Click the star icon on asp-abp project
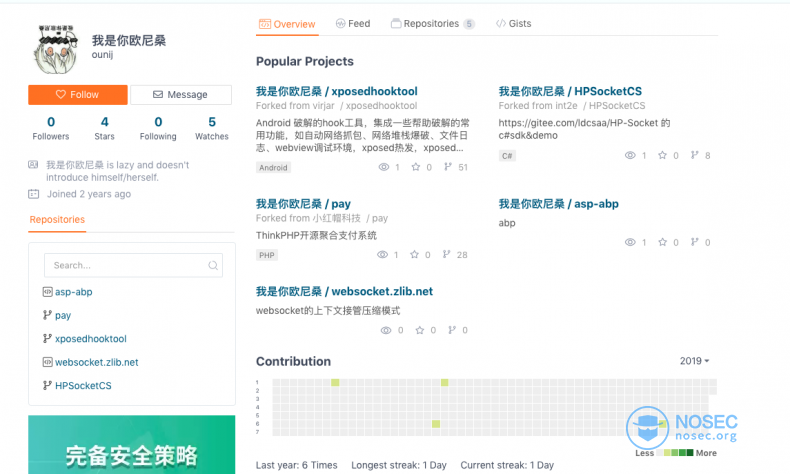This screenshot has width=790, height=474. [663, 242]
